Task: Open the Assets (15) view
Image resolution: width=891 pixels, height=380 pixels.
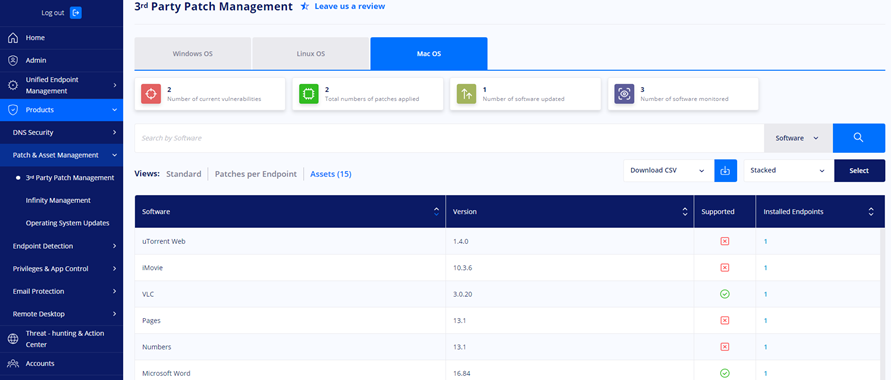Action: tap(331, 174)
